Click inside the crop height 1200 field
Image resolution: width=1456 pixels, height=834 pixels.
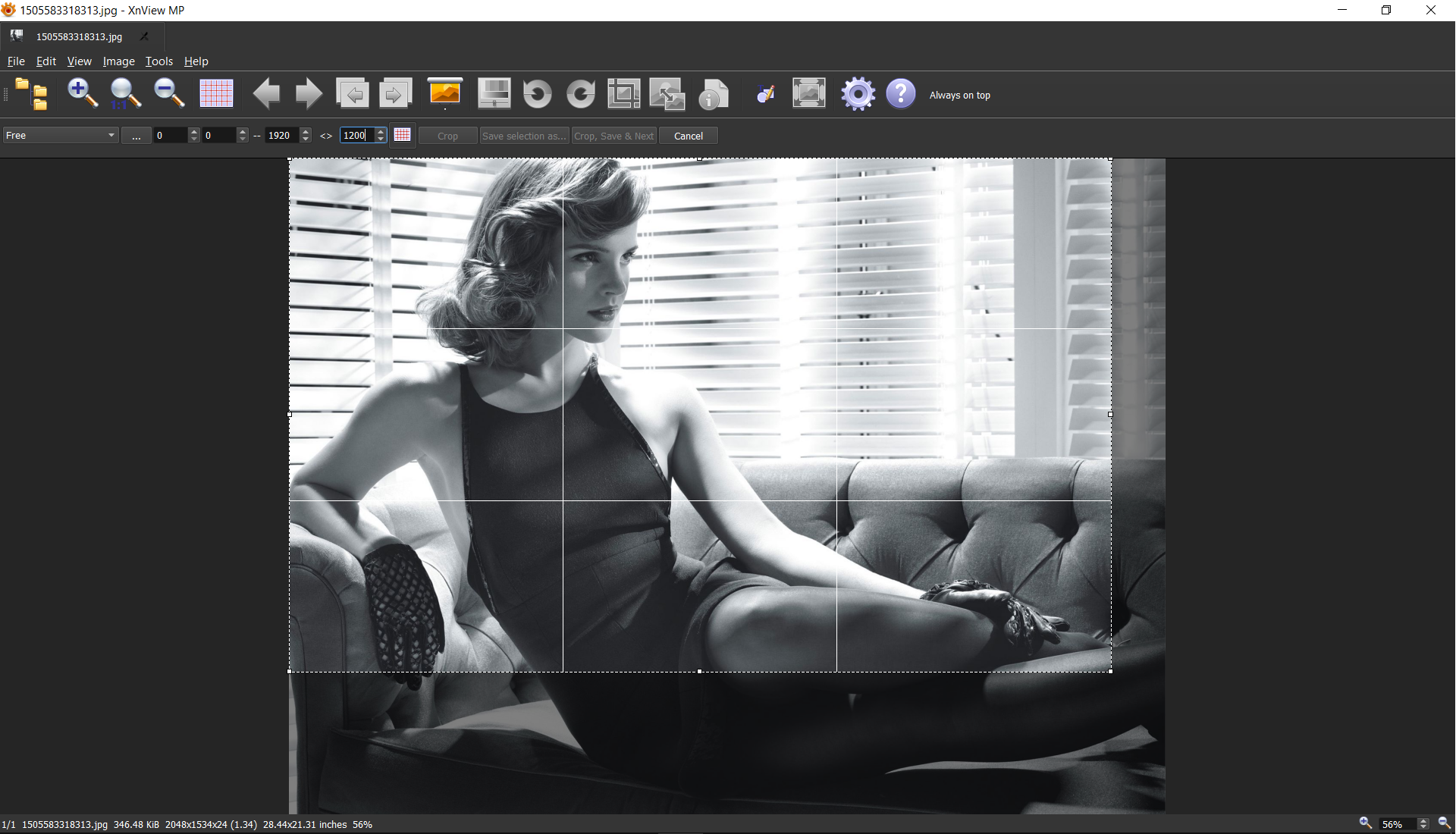pyautogui.click(x=355, y=135)
